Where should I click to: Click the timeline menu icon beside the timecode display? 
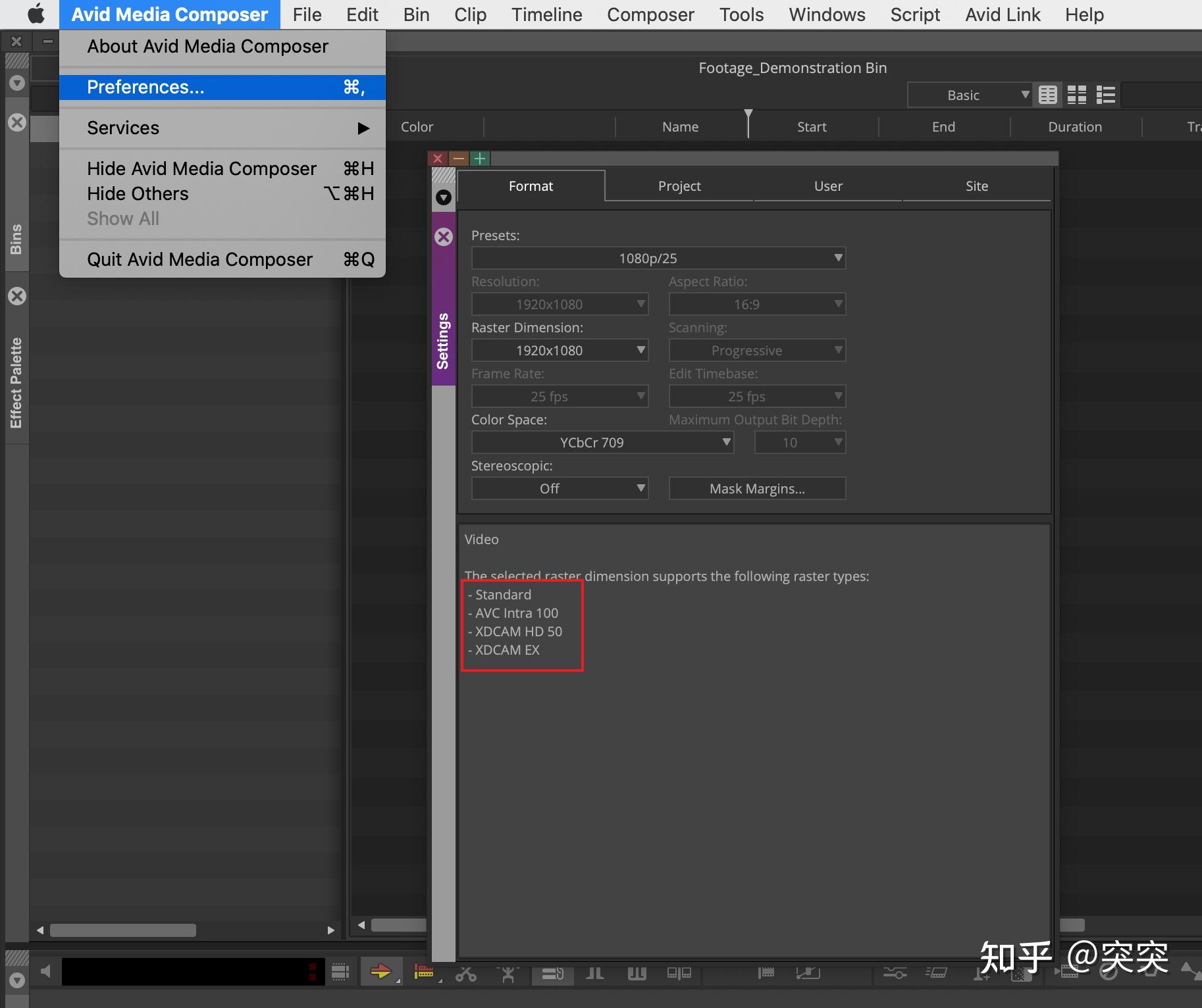click(x=340, y=971)
